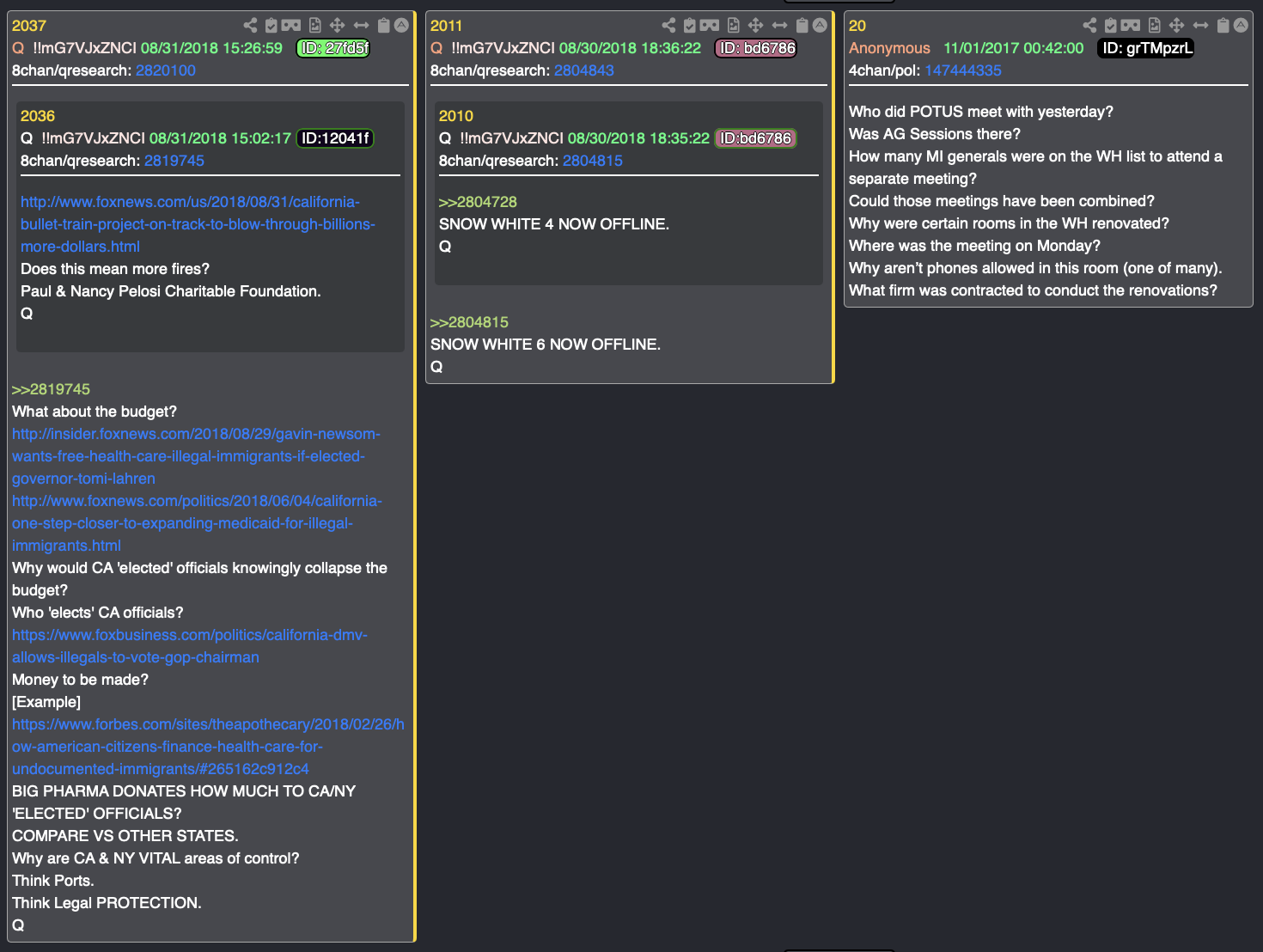Viewport: 1263px width, 952px height.
Task: Click clipboard-check icon on post 20
Action: (x=1111, y=25)
